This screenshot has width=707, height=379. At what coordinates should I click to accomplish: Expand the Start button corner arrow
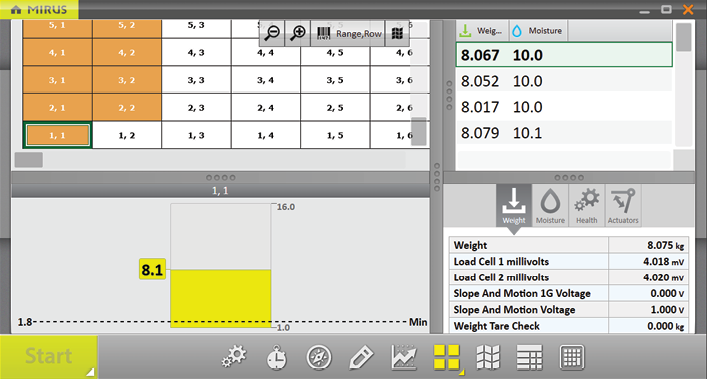tap(91, 372)
